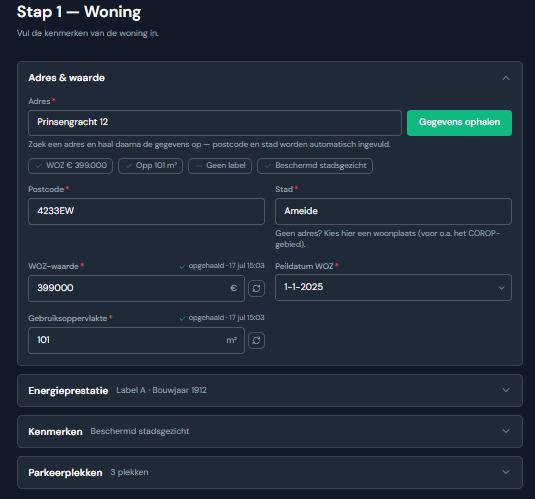Screen dimensions: 535x499
Task: Click the Gebruiksoppervlakte opgehaald timestamp
Action: coord(222,318)
